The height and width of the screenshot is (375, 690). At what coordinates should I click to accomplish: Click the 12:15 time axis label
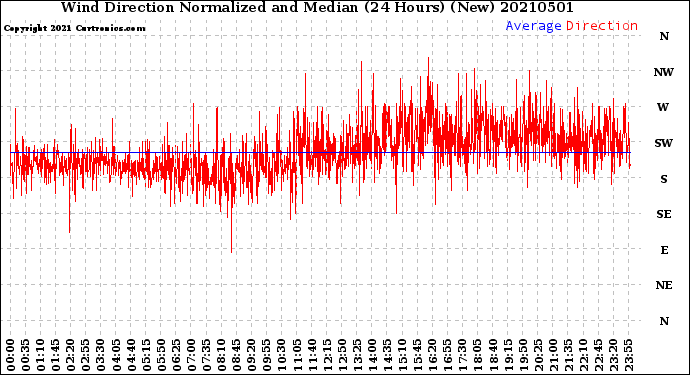327,355
